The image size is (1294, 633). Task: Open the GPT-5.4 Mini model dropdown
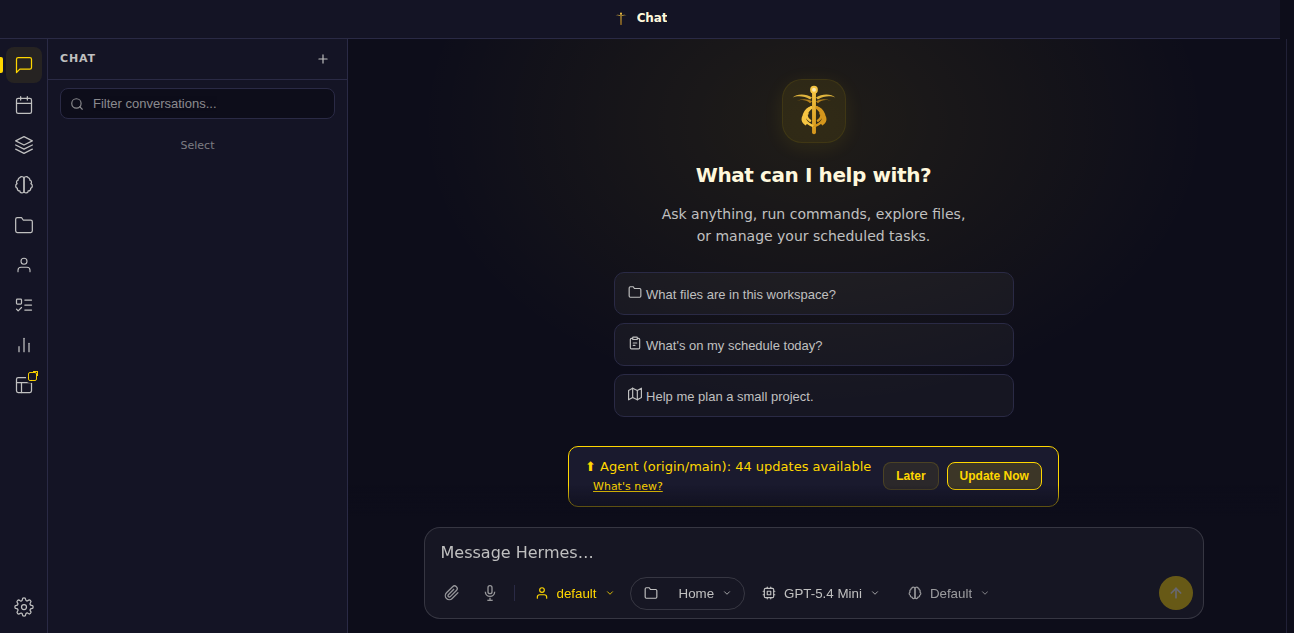pos(820,593)
